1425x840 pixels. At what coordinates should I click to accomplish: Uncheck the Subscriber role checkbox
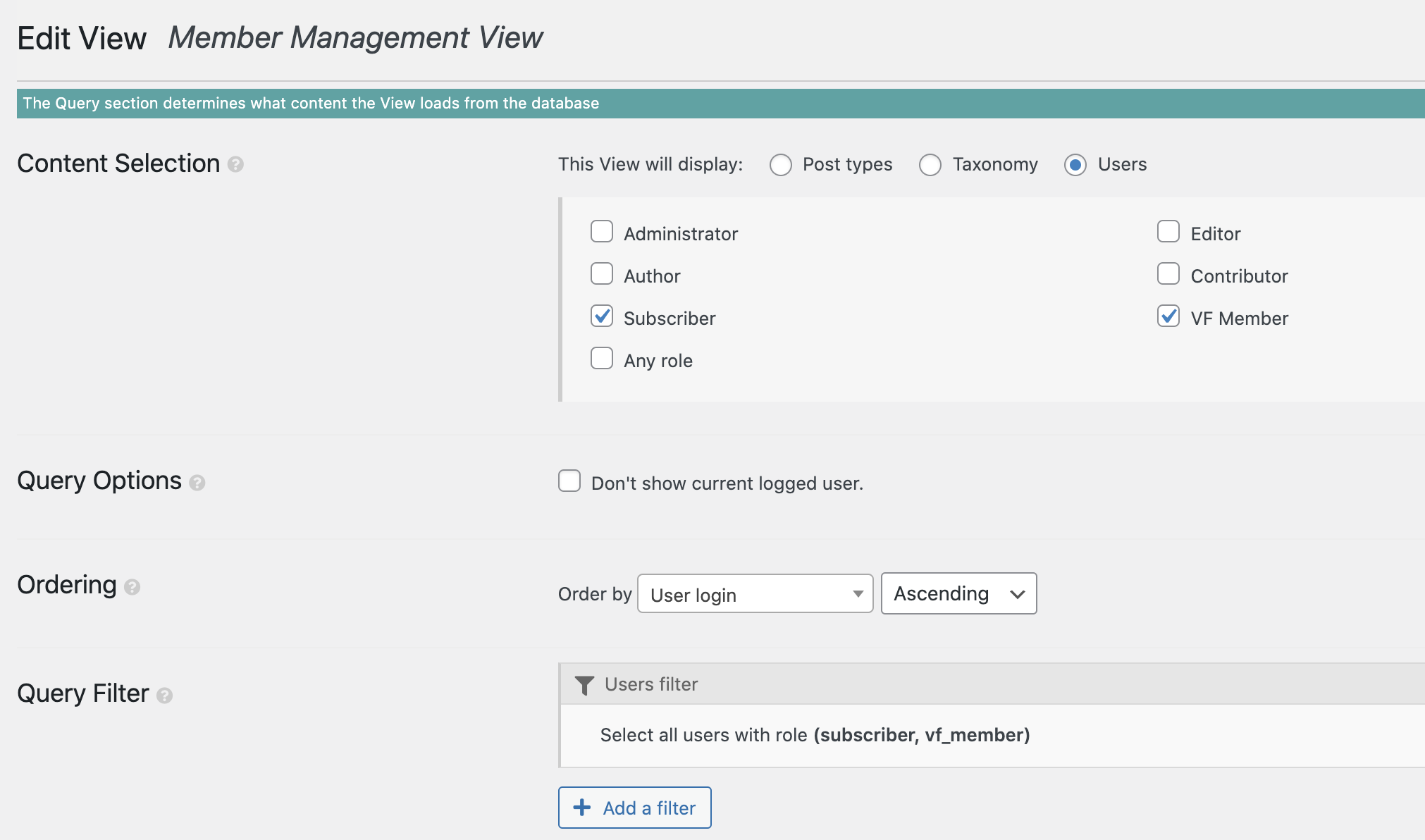602,316
